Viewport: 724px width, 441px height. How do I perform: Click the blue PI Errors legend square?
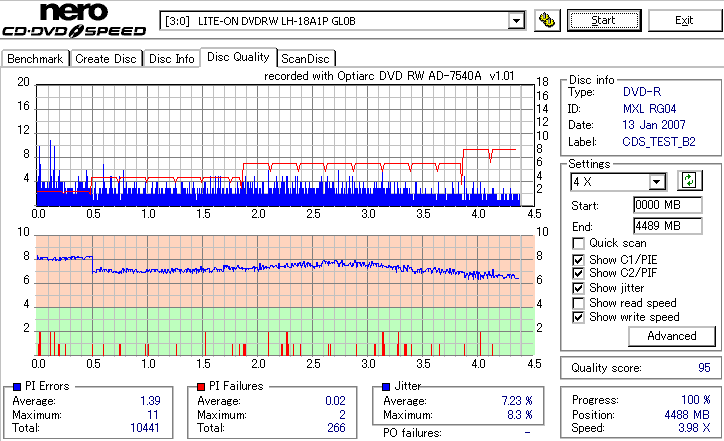click(17, 387)
